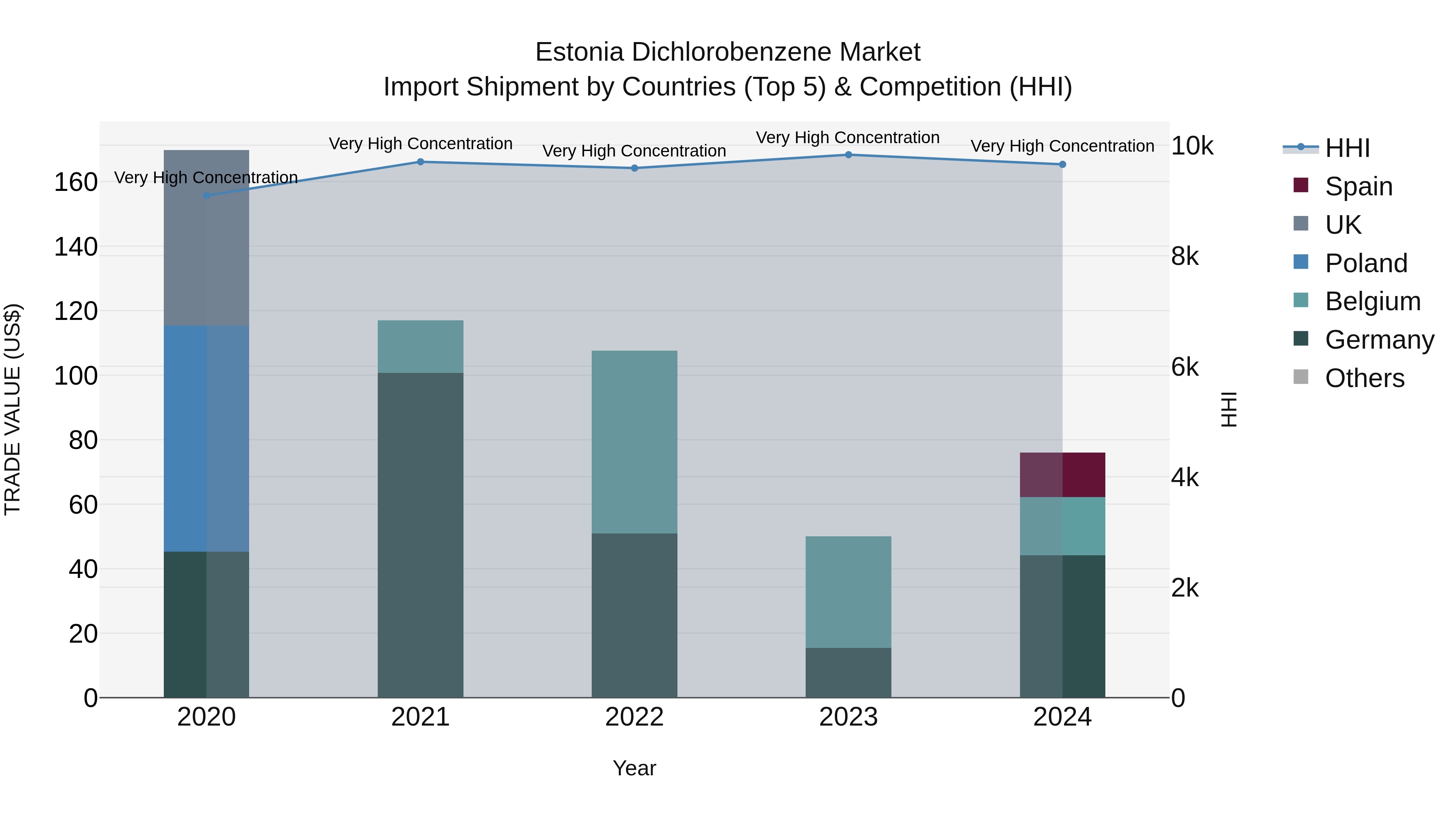Select the Germany bar segment in 2020
Image resolution: width=1456 pixels, height=819 pixels.
tap(206, 624)
